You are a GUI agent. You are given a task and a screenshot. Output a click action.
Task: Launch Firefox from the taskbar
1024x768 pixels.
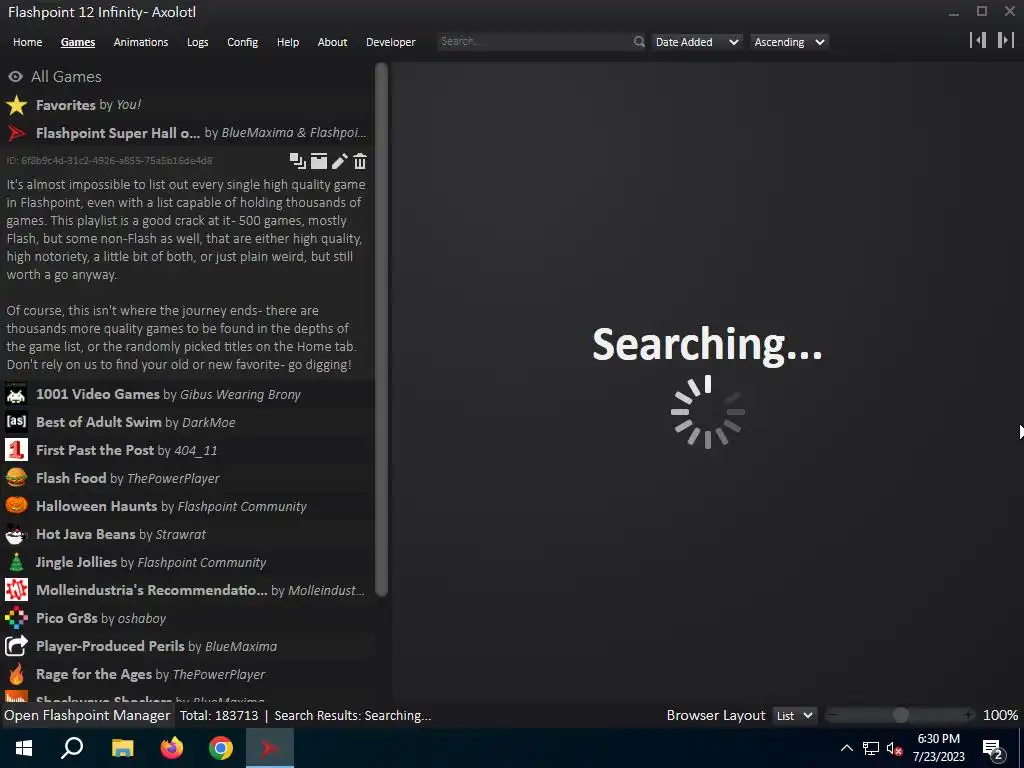(x=172, y=748)
